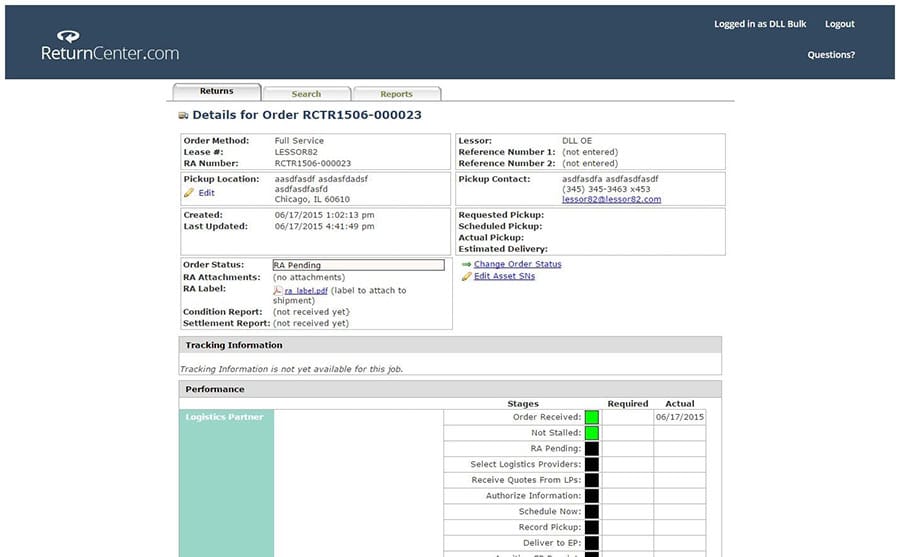Click the Schedule Now stage label

pos(550,512)
